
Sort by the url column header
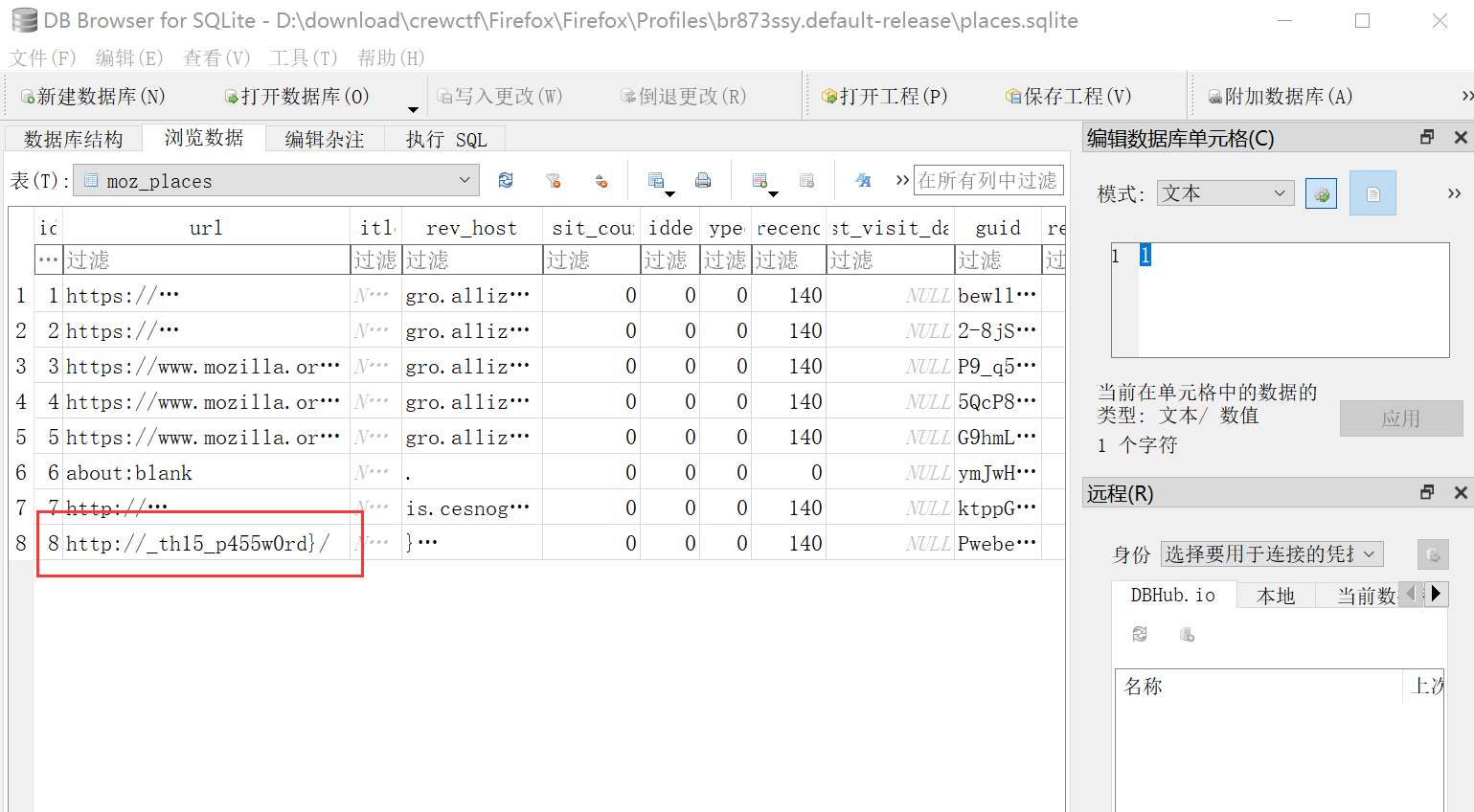tap(206, 228)
